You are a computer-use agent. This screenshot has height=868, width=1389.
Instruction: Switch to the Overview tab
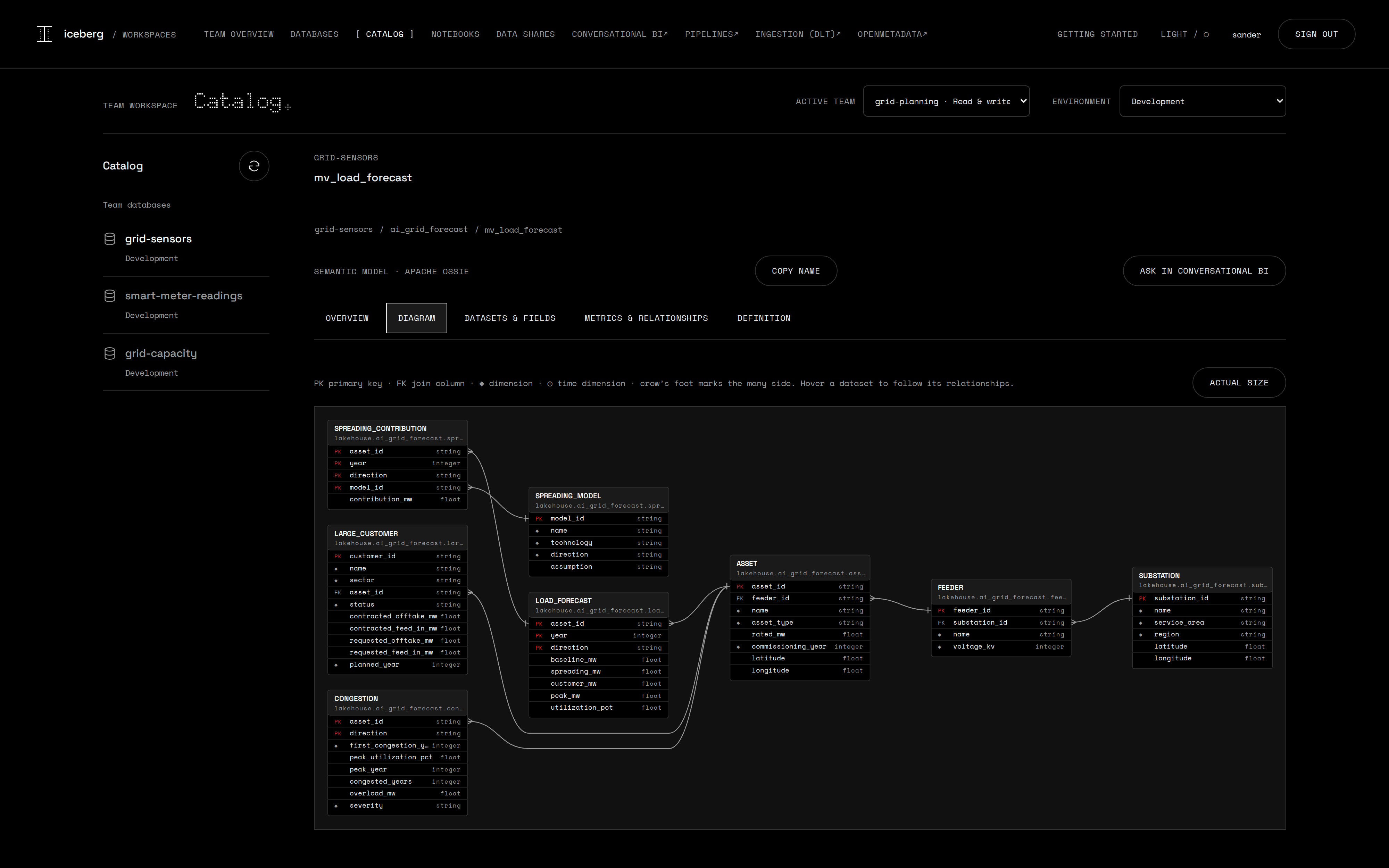tap(347, 318)
